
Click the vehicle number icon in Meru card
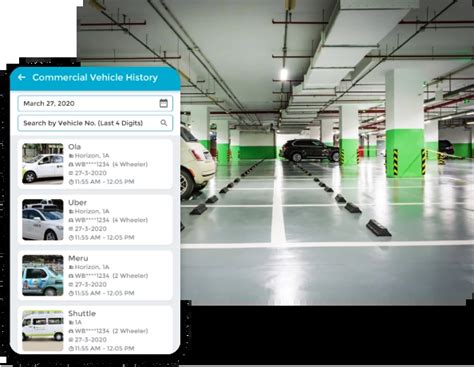[x=71, y=276]
